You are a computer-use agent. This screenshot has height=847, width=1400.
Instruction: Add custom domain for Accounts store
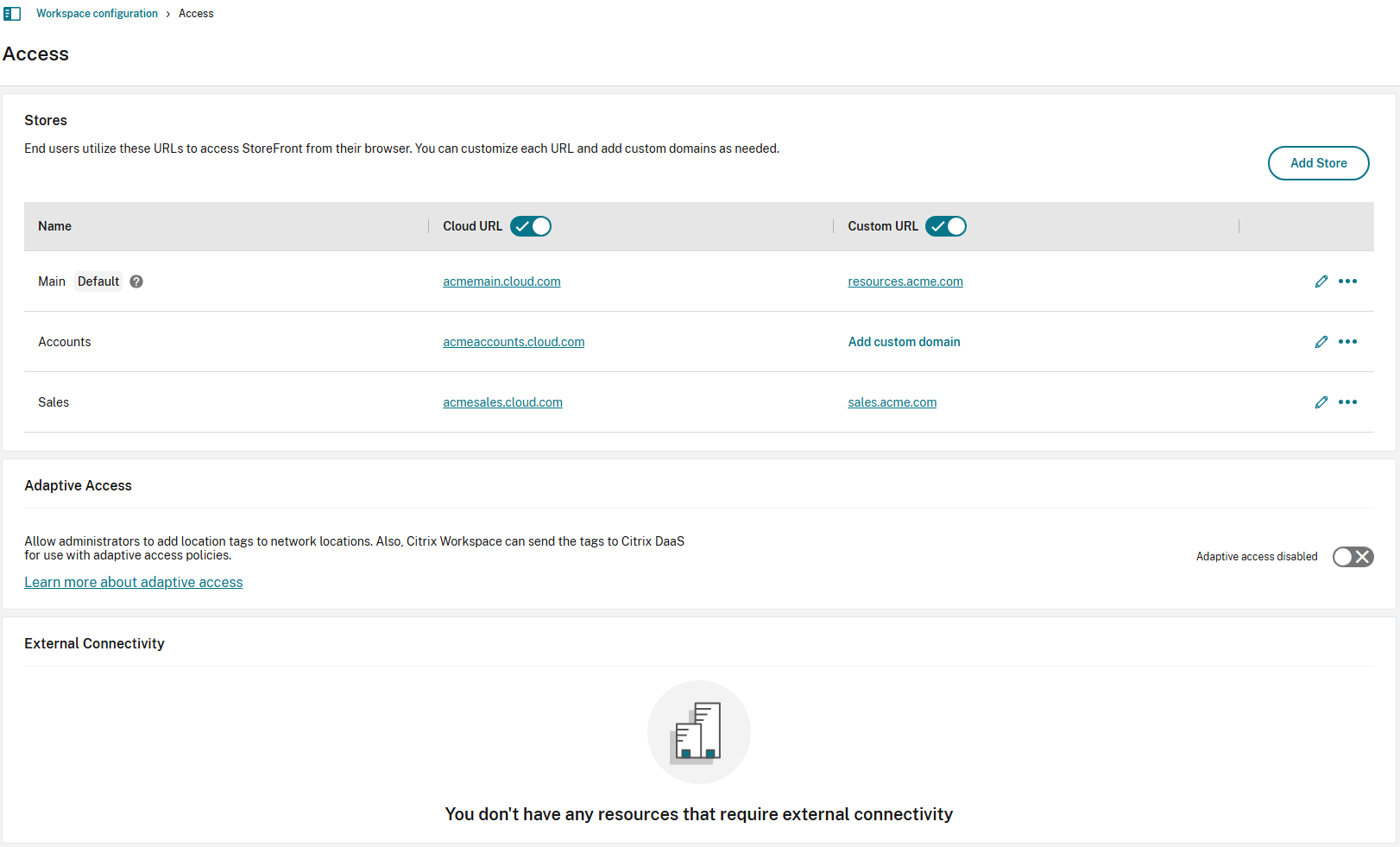pos(904,342)
